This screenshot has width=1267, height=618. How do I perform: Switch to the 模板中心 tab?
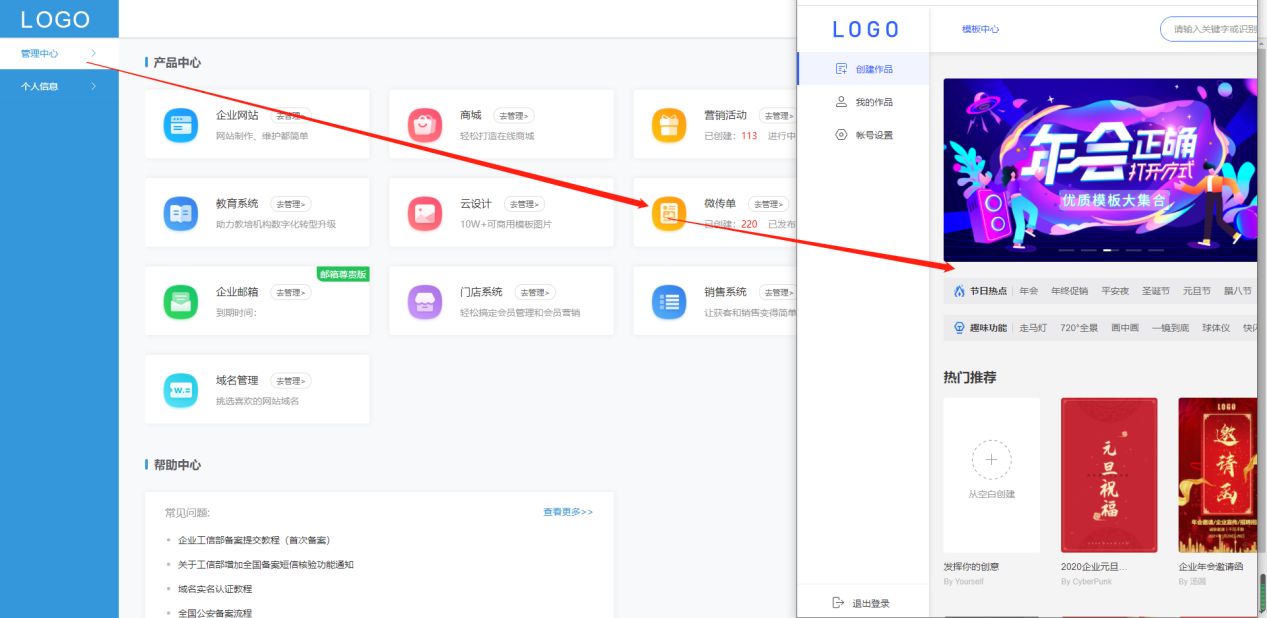[x=982, y=29]
